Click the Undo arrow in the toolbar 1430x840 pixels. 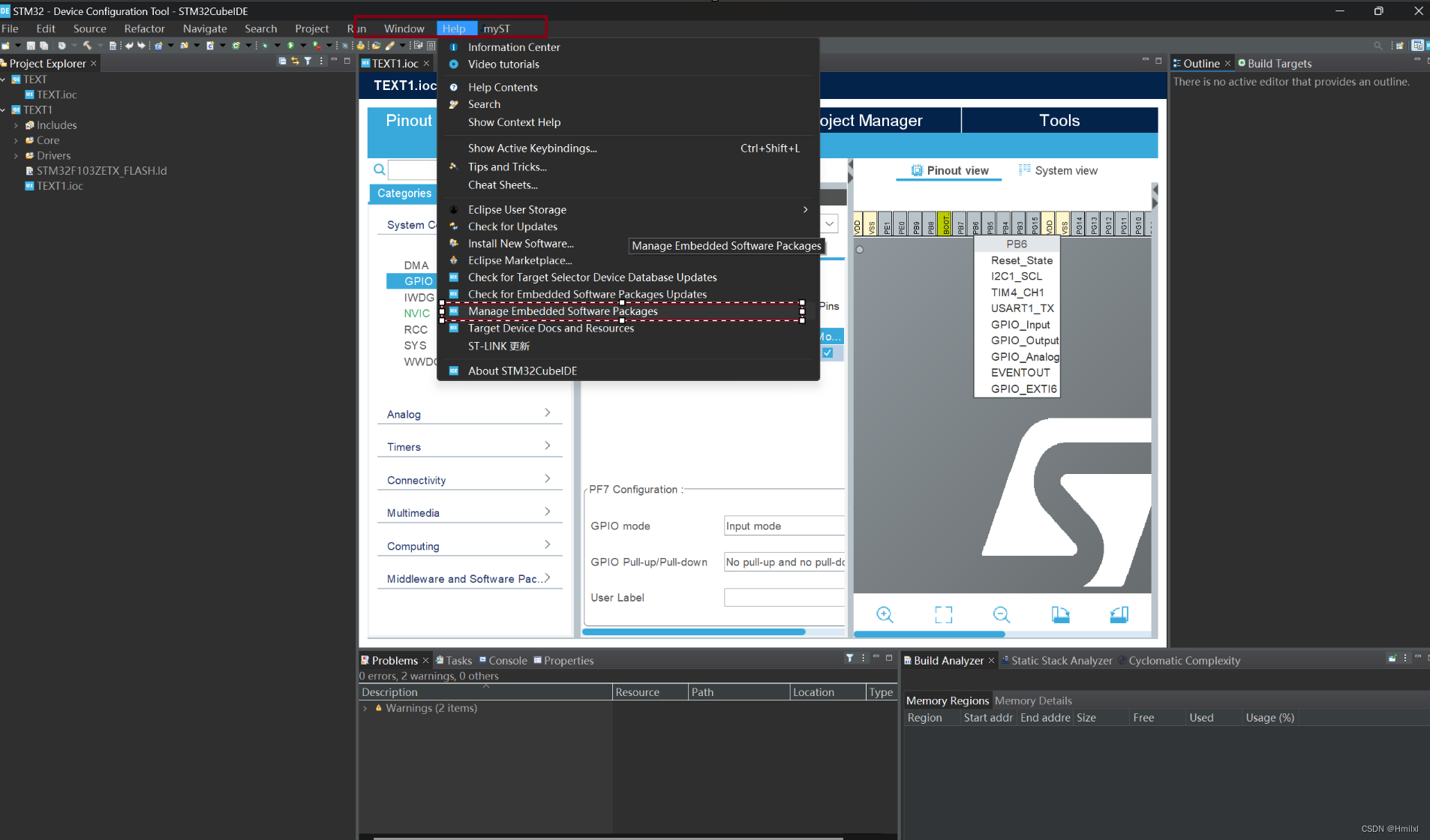[x=129, y=46]
